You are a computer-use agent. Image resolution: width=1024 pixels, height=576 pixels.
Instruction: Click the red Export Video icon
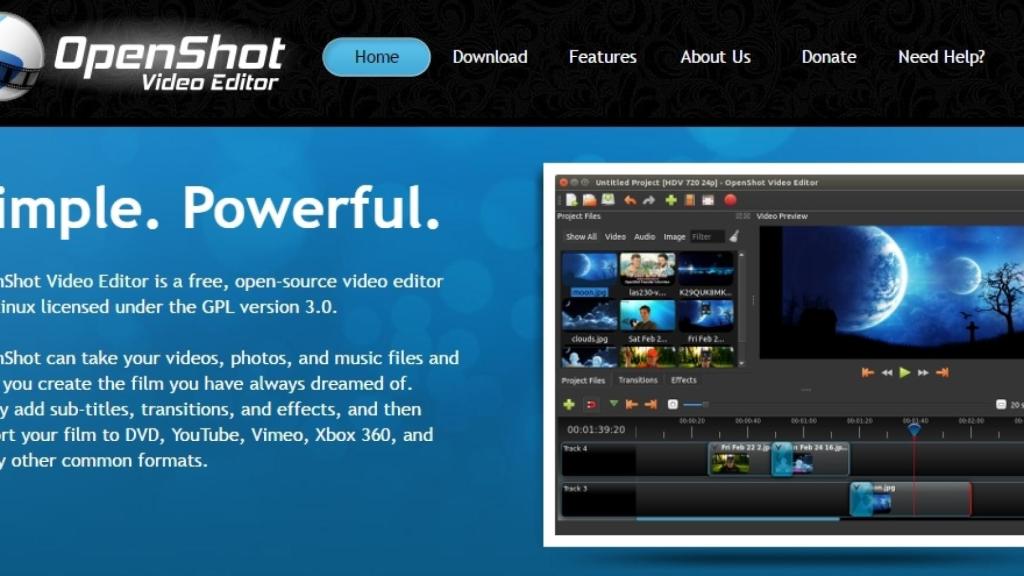tap(730, 201)
